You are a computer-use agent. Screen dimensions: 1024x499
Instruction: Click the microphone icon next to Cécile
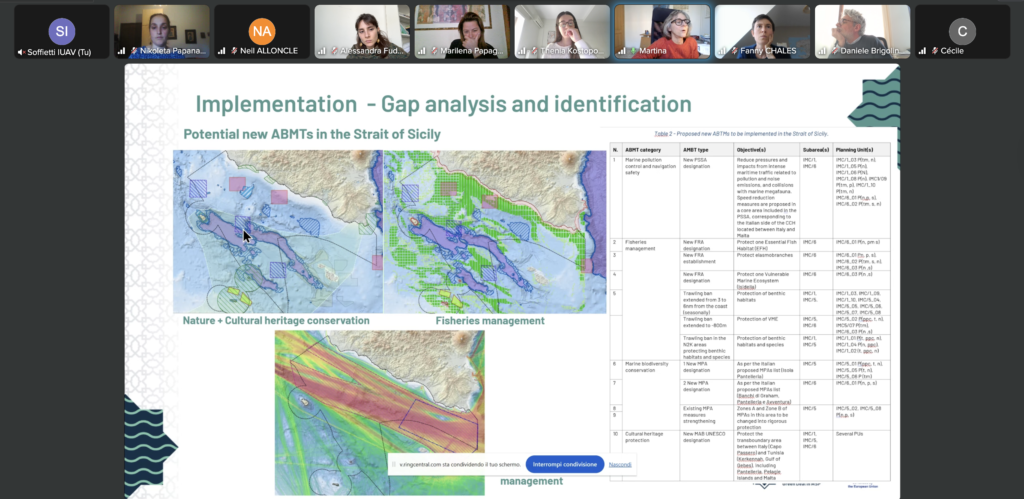tap(934, 51)
